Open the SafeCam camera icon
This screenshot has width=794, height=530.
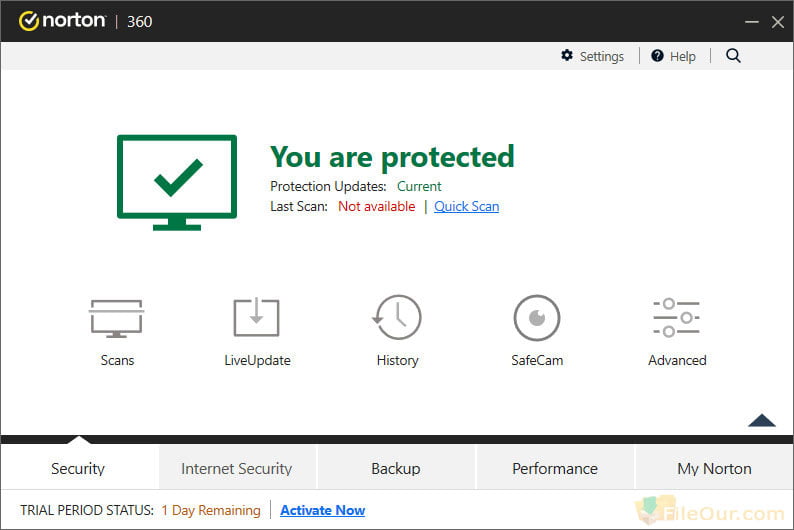click(x=537, y=318)
